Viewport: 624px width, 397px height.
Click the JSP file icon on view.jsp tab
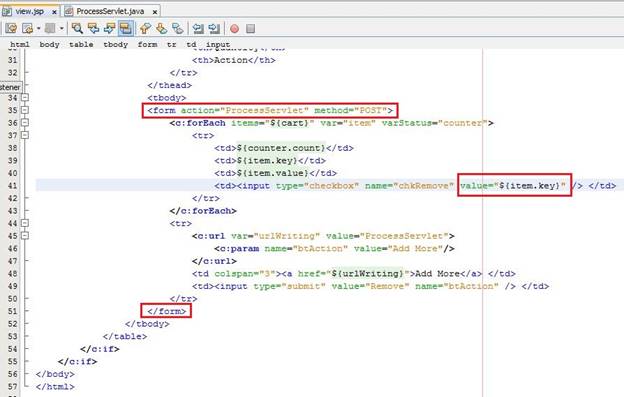7,12
